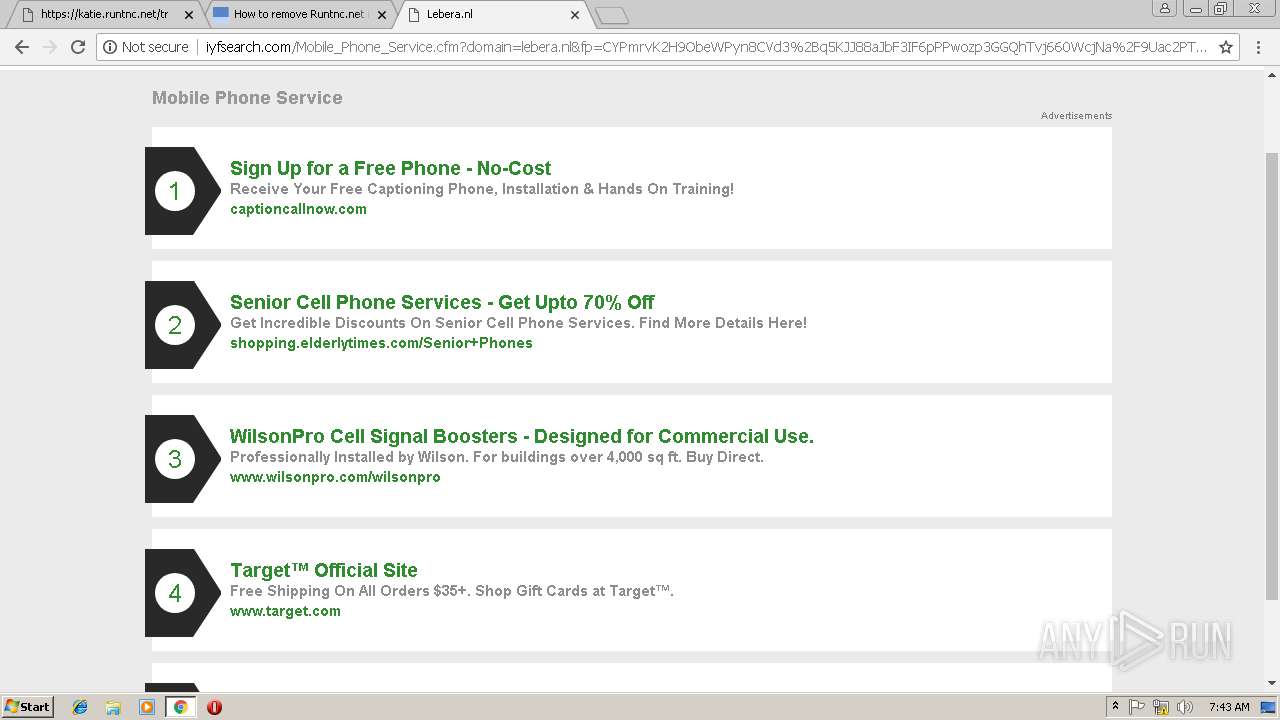This screenshot has width=1280, height=720.
Task: Open the volume speaker tray icon
Action: pyautogui.click(x=1185, y=707)
